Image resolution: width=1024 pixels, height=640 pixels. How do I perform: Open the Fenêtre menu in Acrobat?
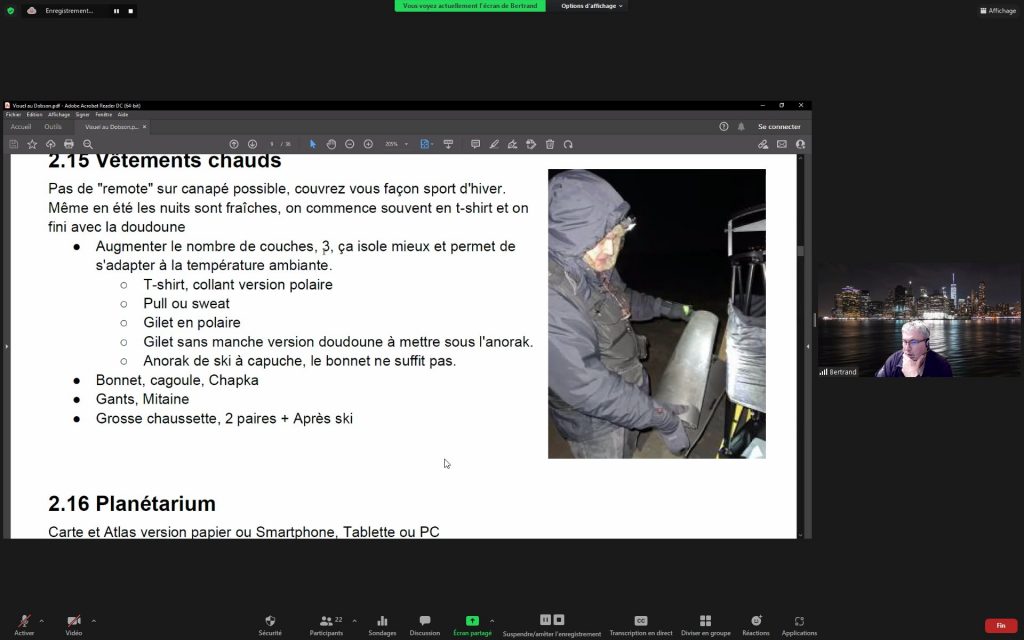pyautogui.click(x=103, y=115)
